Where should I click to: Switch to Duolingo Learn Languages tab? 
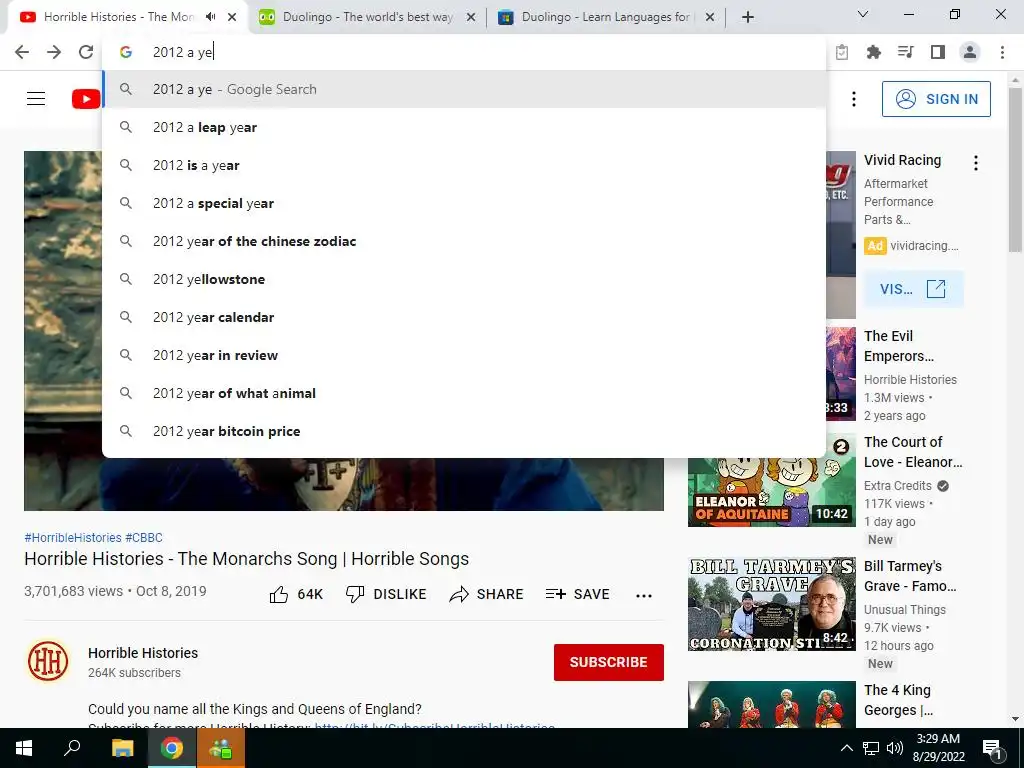(606, 17)
